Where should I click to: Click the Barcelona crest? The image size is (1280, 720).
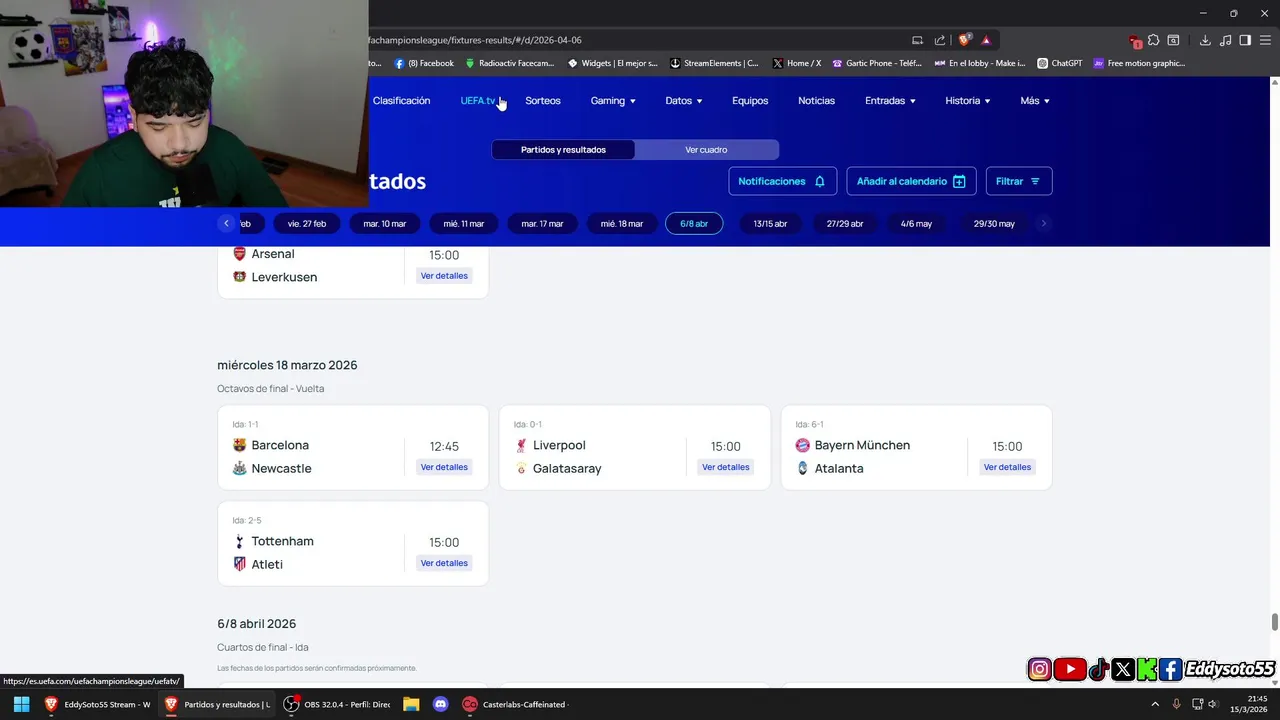coord(239,445)
